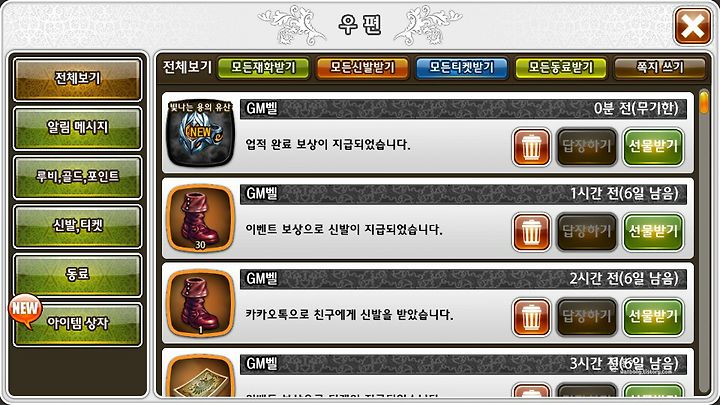Viewport: 720px width, 405px height.
Task: Switch to the 루비,골드,포인트 tab
Action: [x=78, y=177]
